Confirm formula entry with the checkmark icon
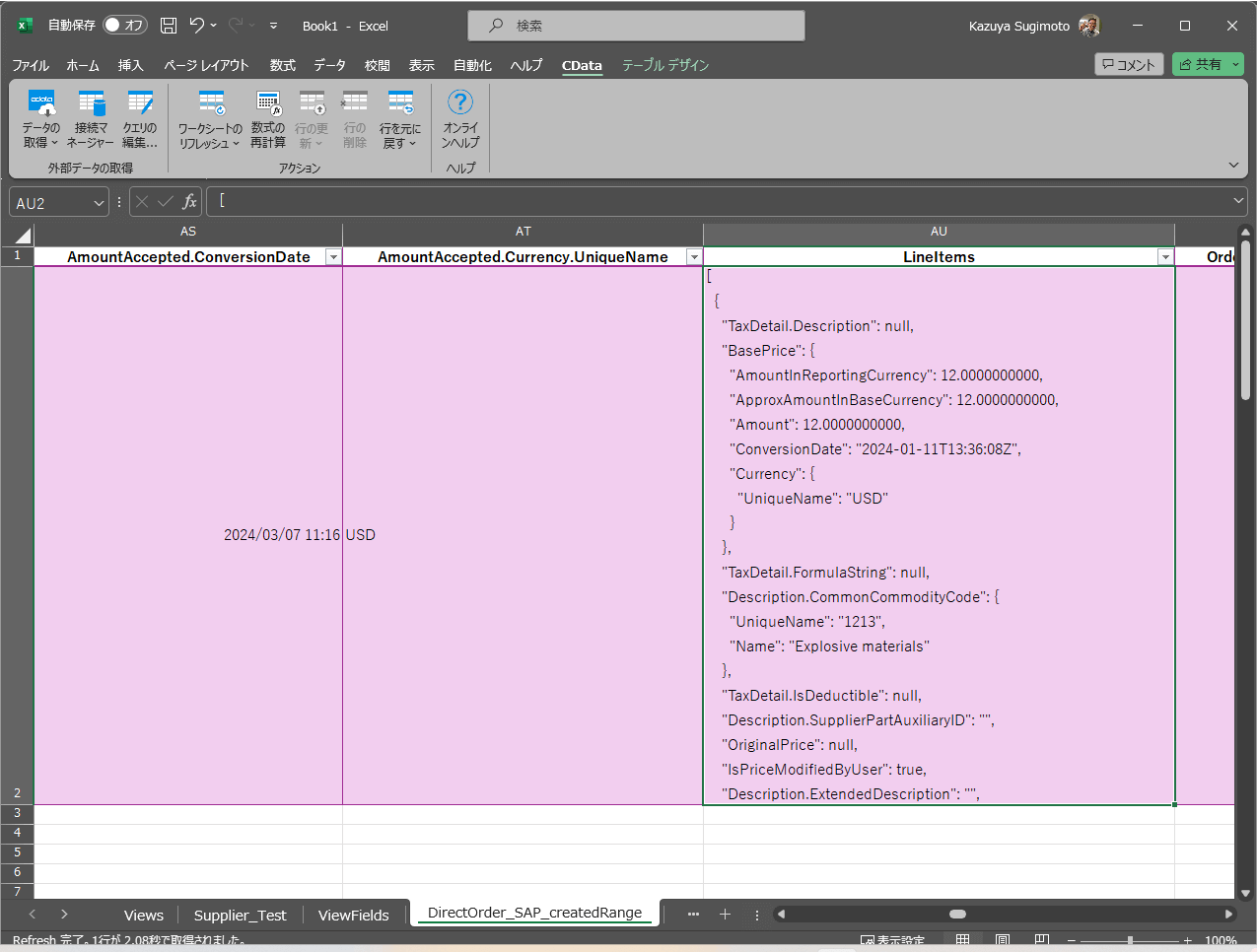1257x952 pixels. point(166,202)
